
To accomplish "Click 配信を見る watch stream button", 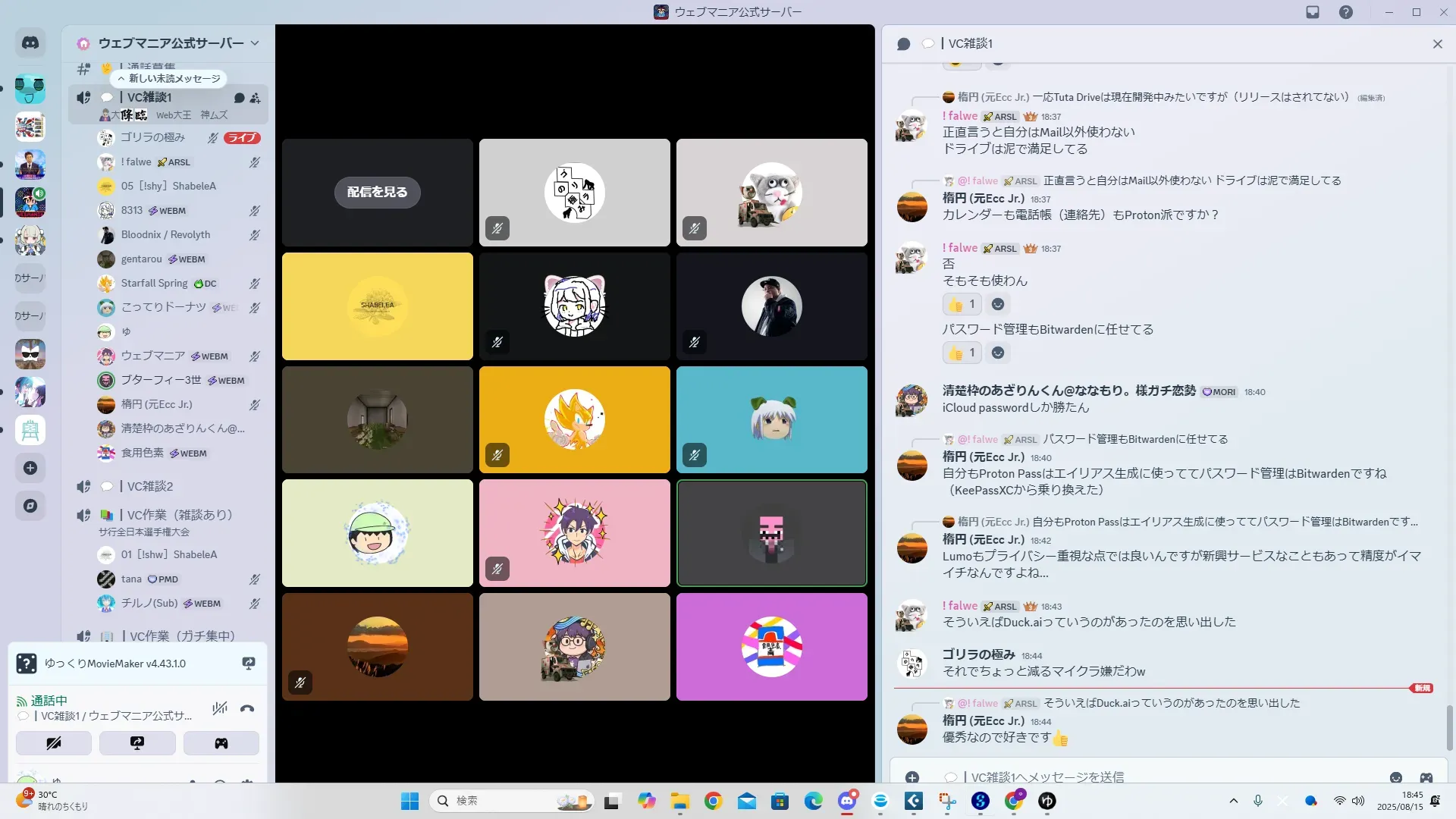I will tap(377, 192).
